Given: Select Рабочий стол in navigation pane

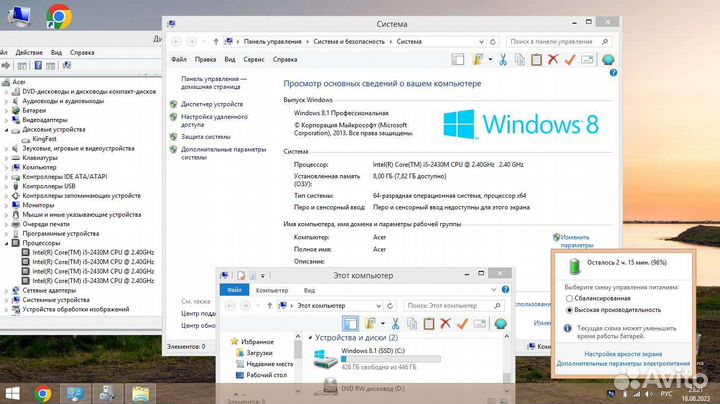Looking at the screenshot, I should pyautogui.click(x=266, y=375).
